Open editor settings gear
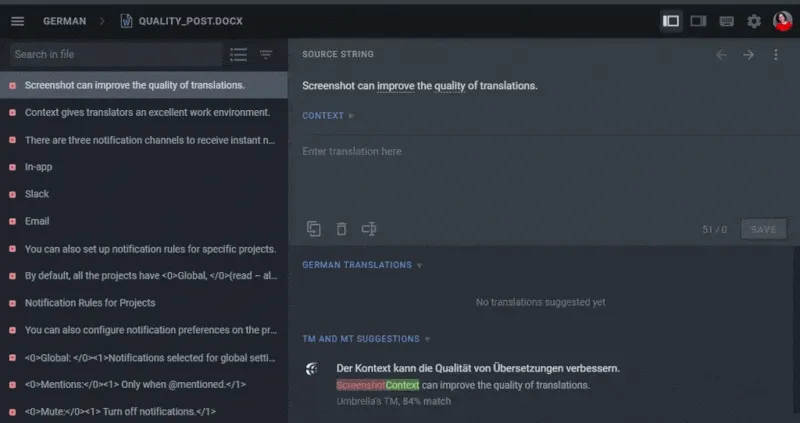This screenshot has width=800, height=423. coord(754,21)
